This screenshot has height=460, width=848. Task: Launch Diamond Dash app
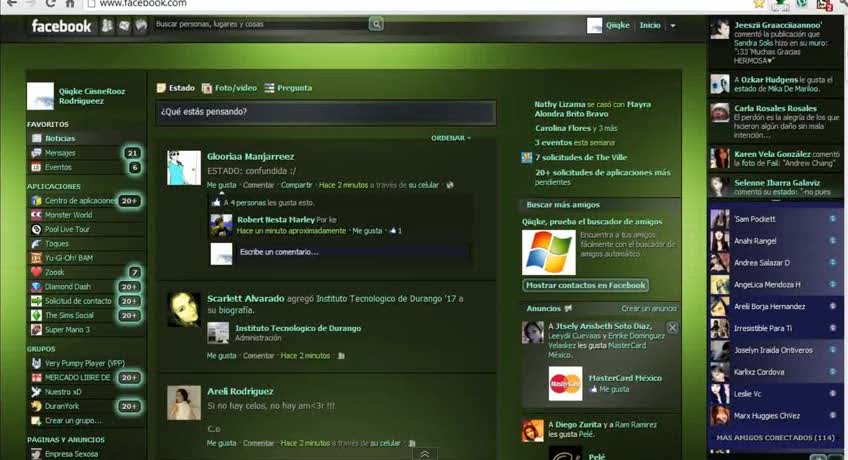68,286
